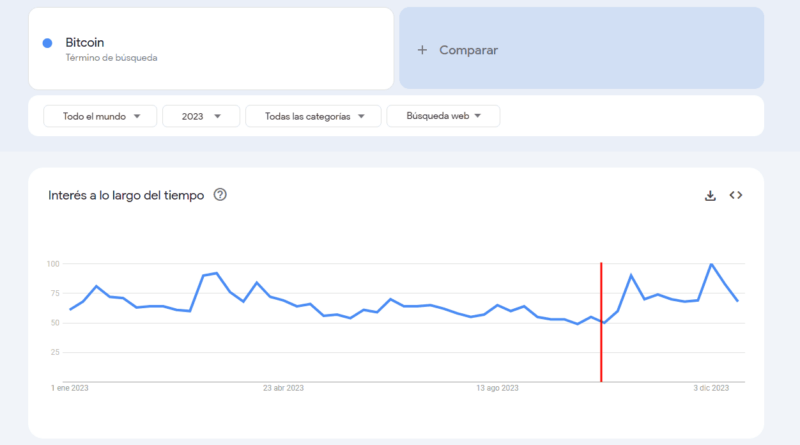800x445 pixels.
Task: Click the download data icon
Action: [710, 195]
